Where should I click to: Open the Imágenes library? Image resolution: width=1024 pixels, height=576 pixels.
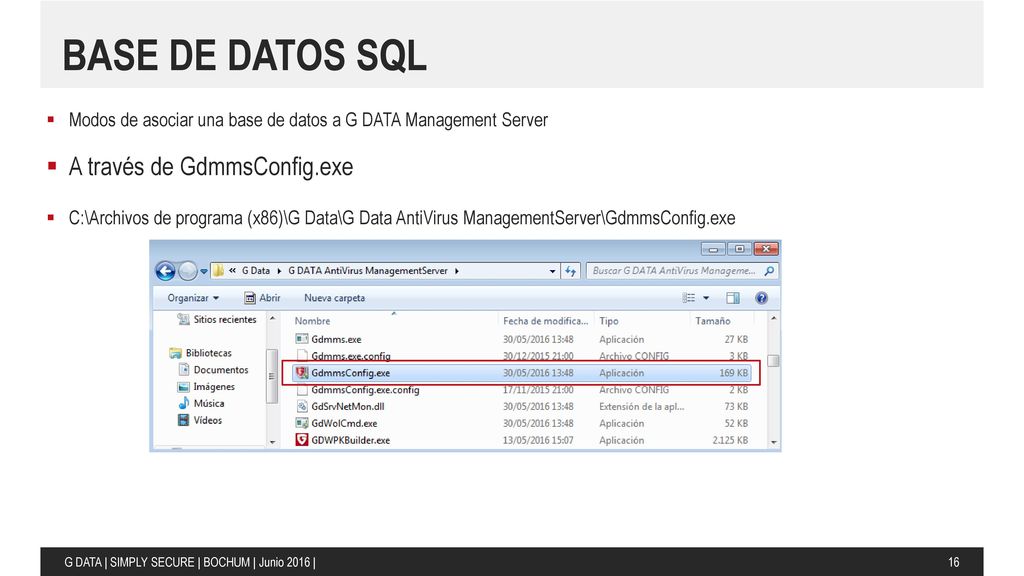pos(214,387)
